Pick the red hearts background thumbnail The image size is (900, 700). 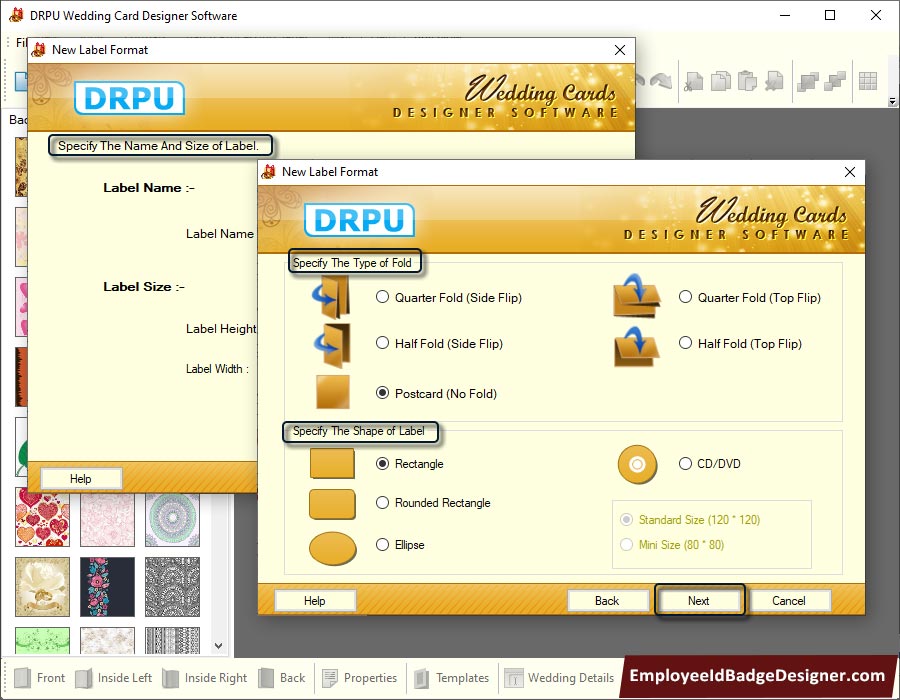[42, 518]
